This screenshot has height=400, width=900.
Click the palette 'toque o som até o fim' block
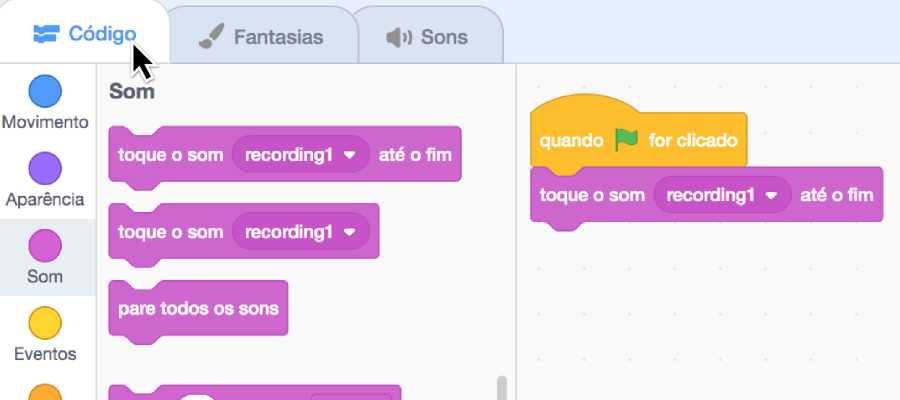[285, 156]
